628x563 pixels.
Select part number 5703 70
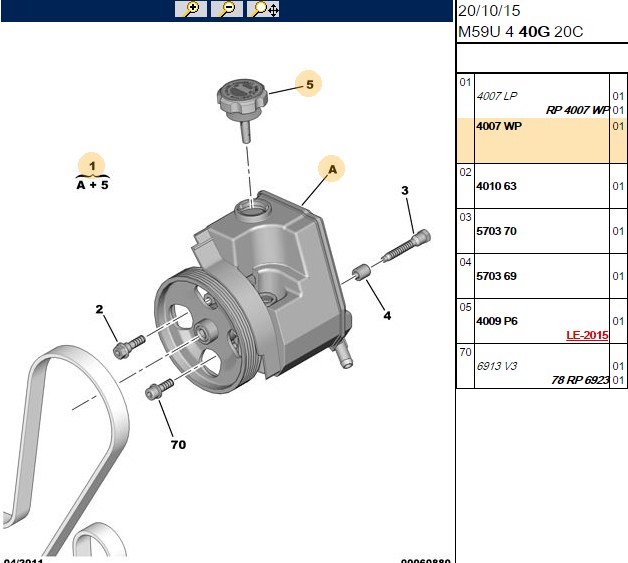click(496, 231)
